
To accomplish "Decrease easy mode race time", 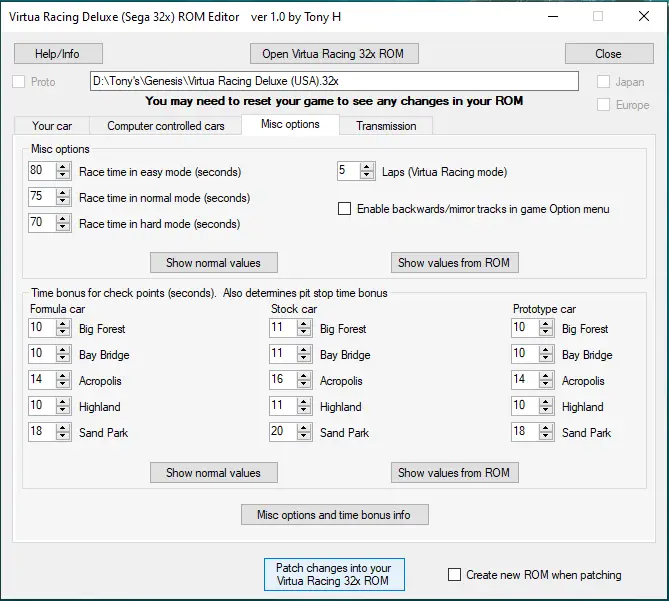I will coord(63,175).
